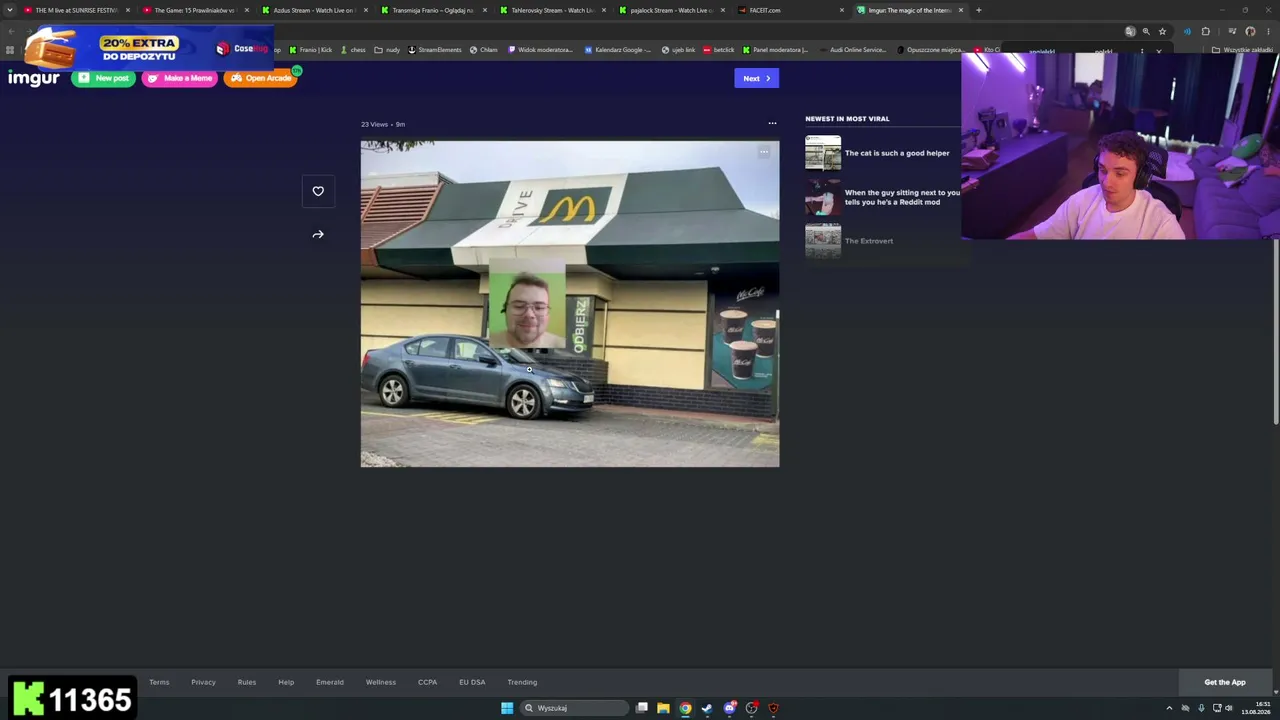Switch to 'The Gamer 15 Prawilniaków' tab

coord(195,10)
